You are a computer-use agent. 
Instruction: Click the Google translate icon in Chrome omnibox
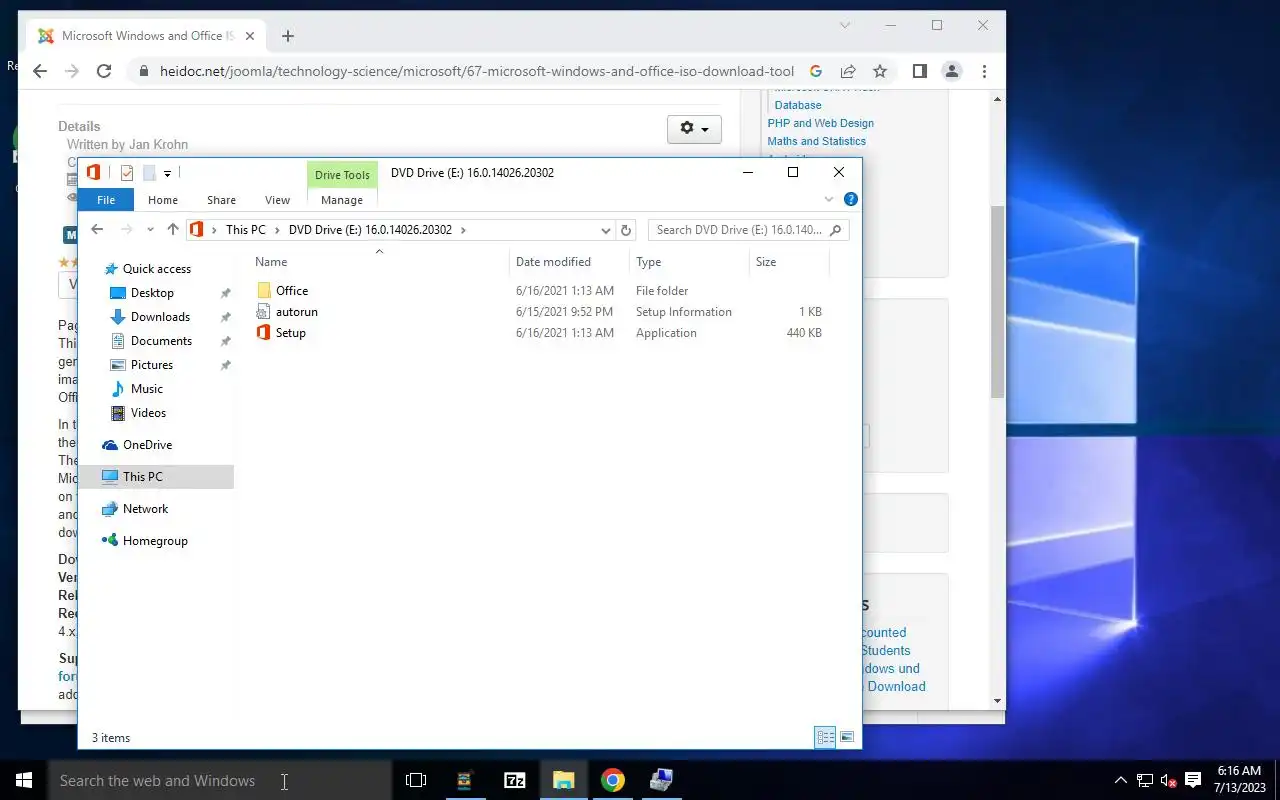point(816,71)
